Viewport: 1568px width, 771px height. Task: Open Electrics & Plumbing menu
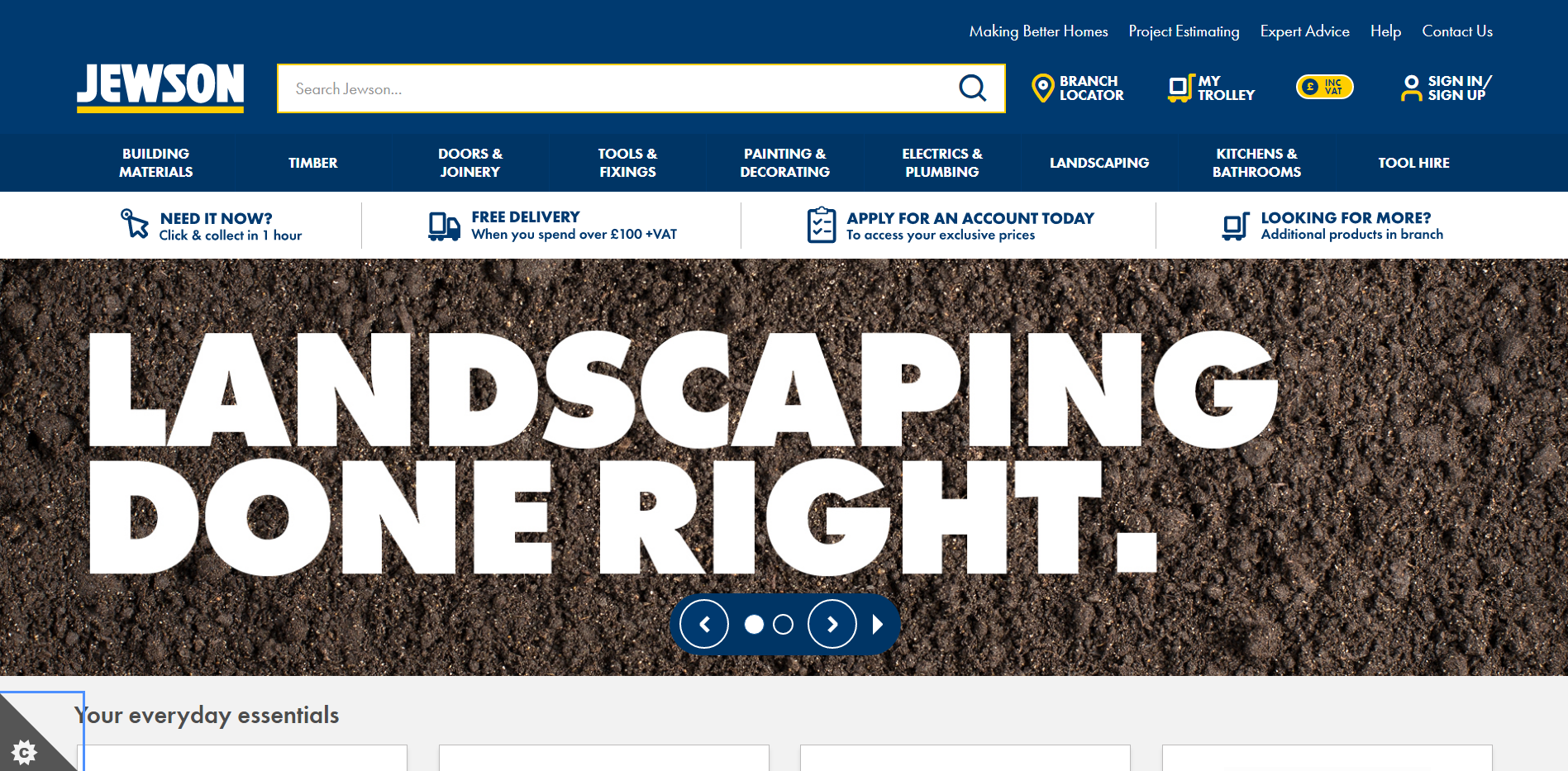click(x=942, y=163)
